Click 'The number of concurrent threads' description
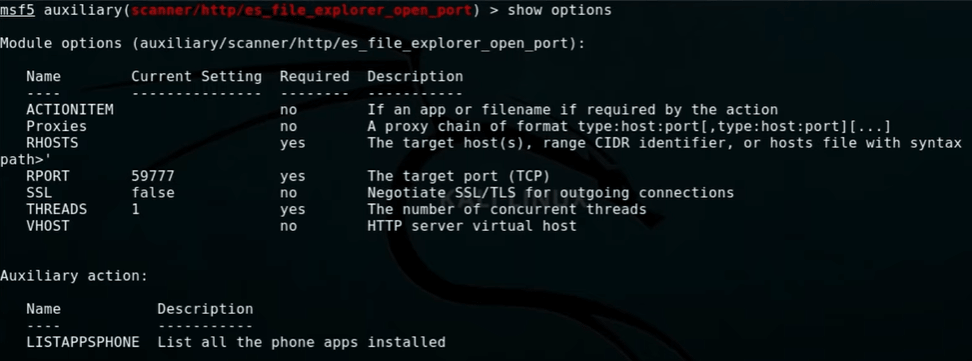Image resolution: width=972 pixels, height=361 pixels. point(506,210)
